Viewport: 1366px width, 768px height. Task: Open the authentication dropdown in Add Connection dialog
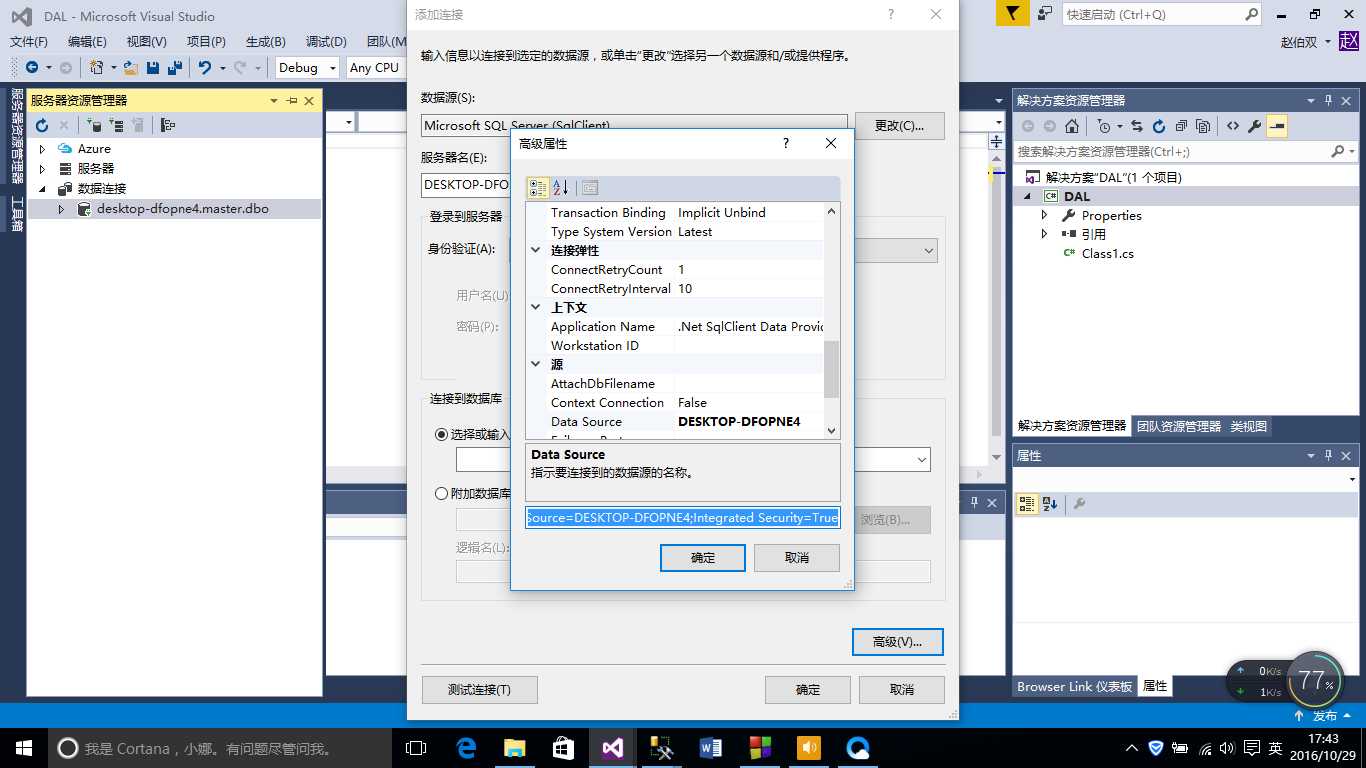coord(928,250)
